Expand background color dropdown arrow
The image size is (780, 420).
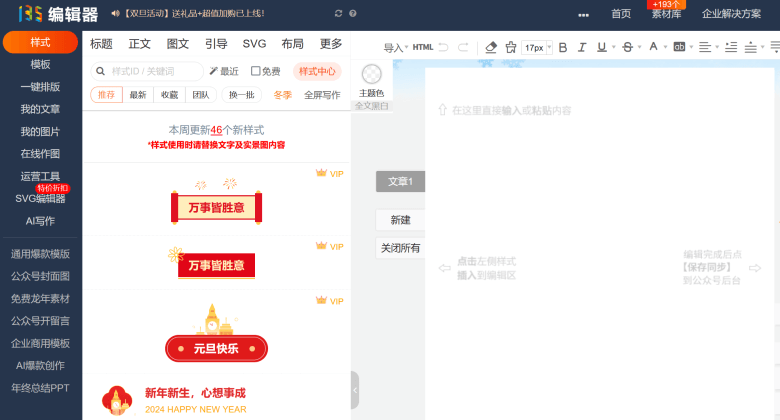[x=691, y=47]
